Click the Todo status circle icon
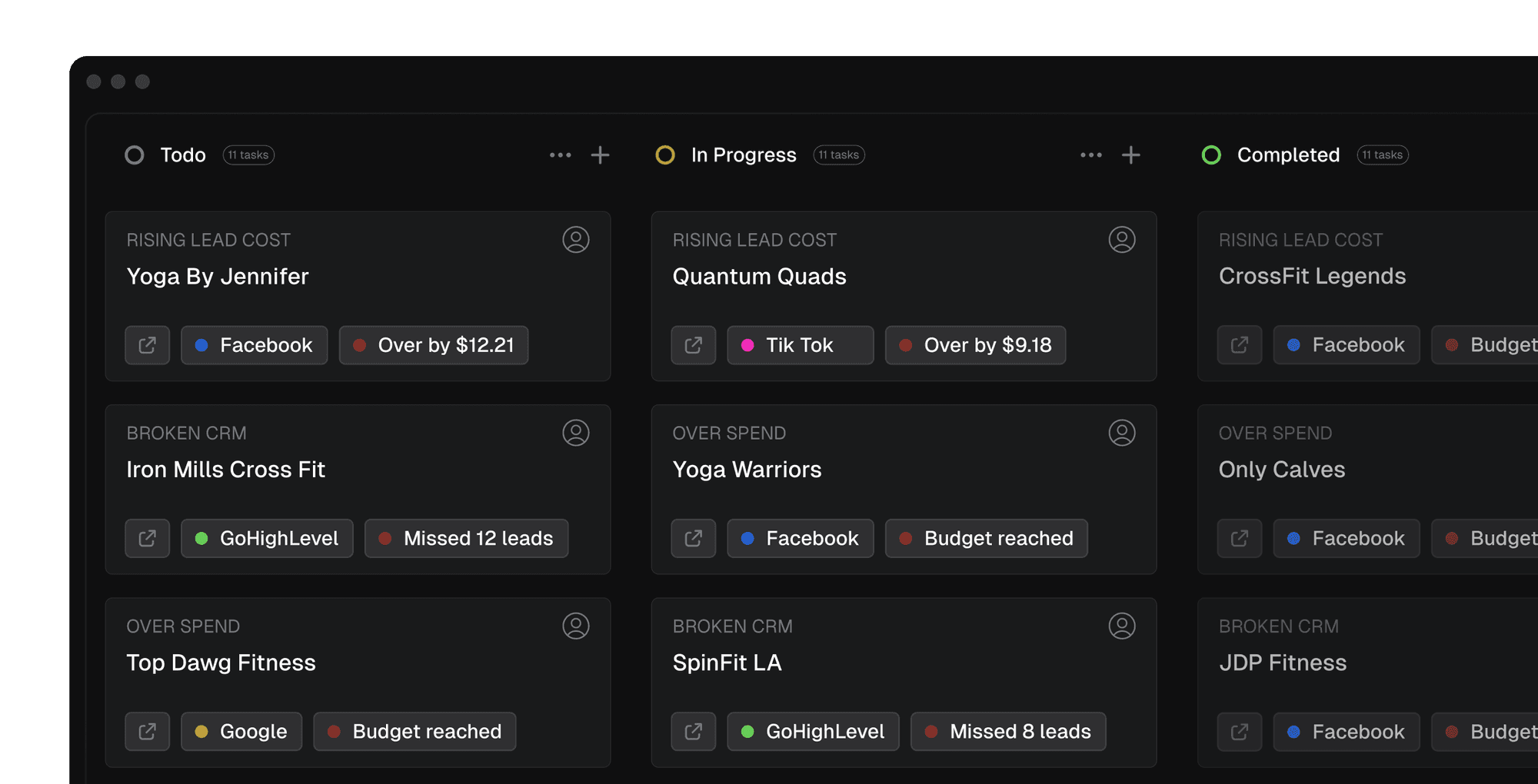Image resolution: width=1538 pixels, height=784 pixels. click(x=135, y=155)
